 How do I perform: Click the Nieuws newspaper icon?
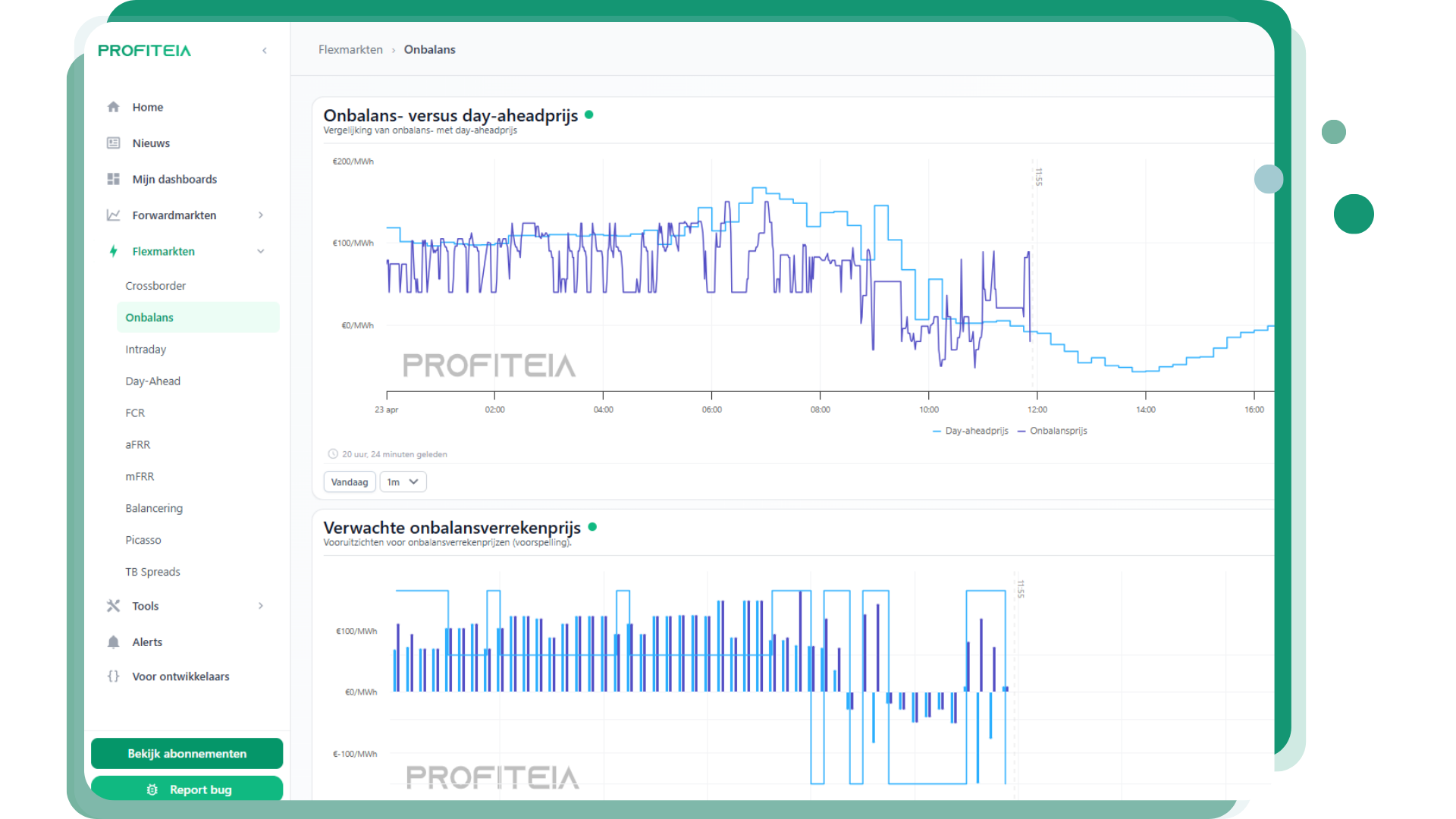[x=114, y=143]
